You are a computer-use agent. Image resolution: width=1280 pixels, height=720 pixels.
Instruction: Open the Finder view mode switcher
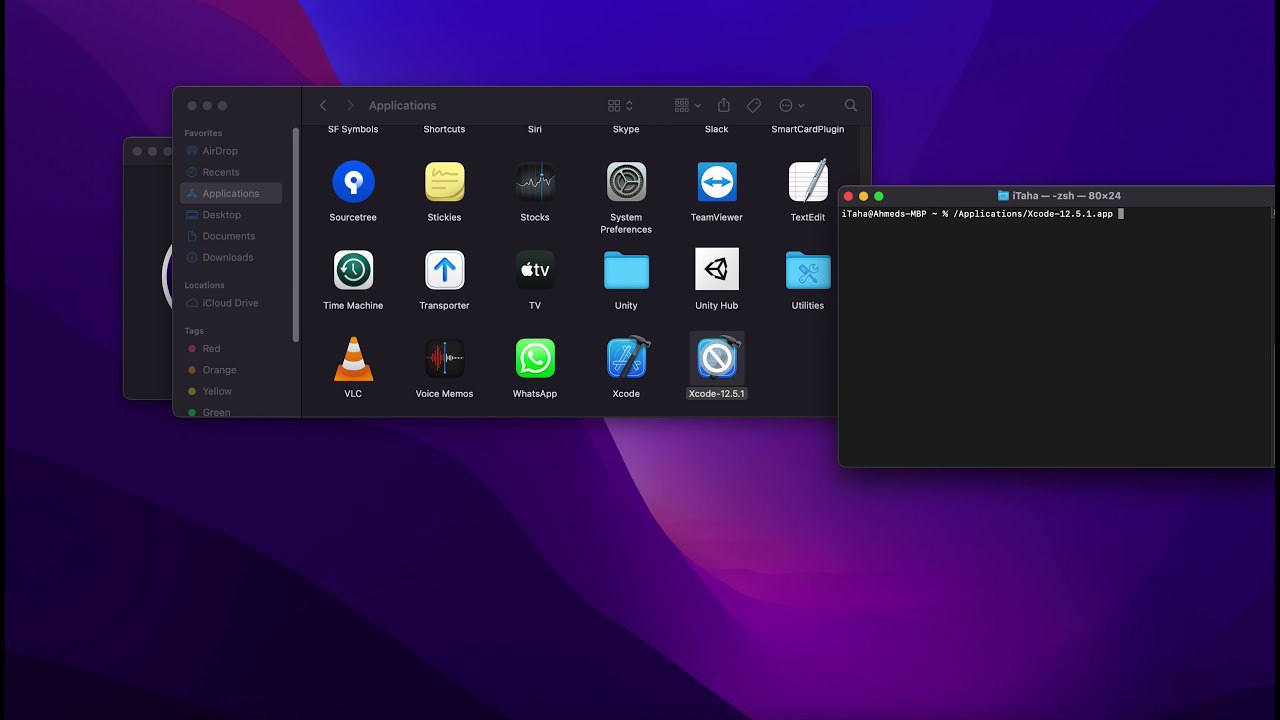(620, 105)
